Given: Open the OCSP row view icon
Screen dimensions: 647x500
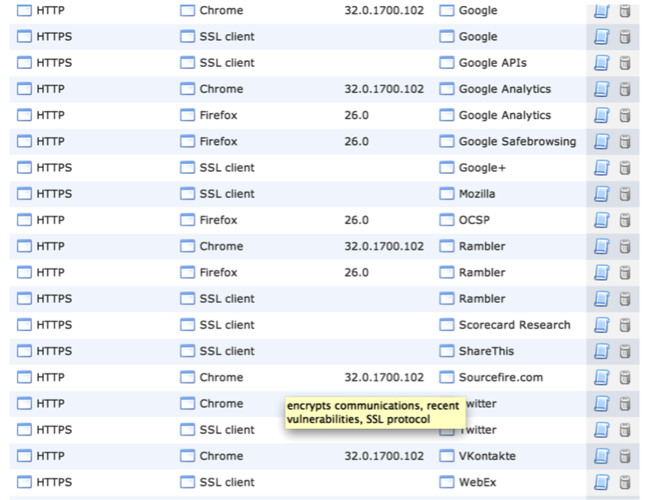Looking at the screenshot, I should pyautogui.click(x=602, y=220).
